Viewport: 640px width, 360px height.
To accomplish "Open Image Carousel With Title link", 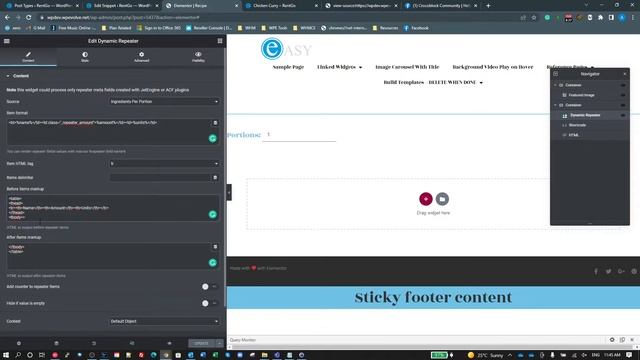I will tap(407, 67).
